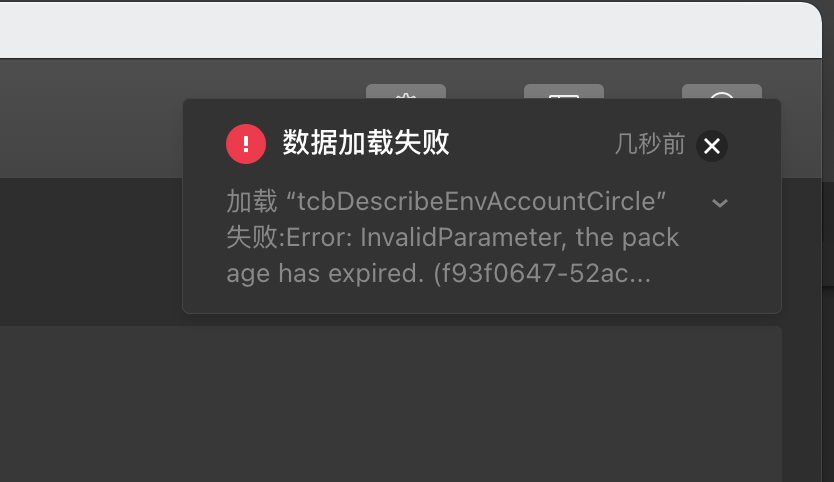834x482 pixels.
Task: Click the 'age has expired.' message text
Action: (326, 273)
